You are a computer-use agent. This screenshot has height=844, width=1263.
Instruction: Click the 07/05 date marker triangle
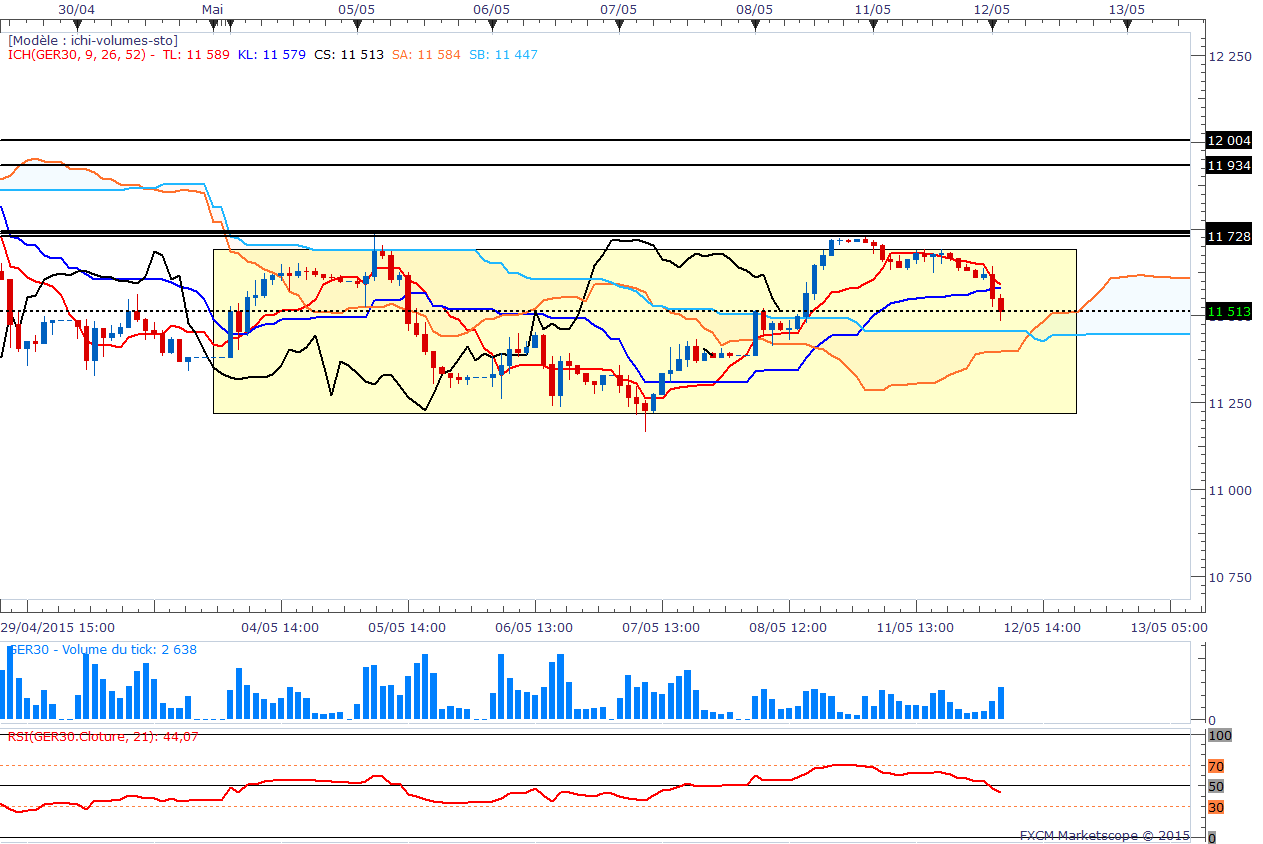point(619,24)
